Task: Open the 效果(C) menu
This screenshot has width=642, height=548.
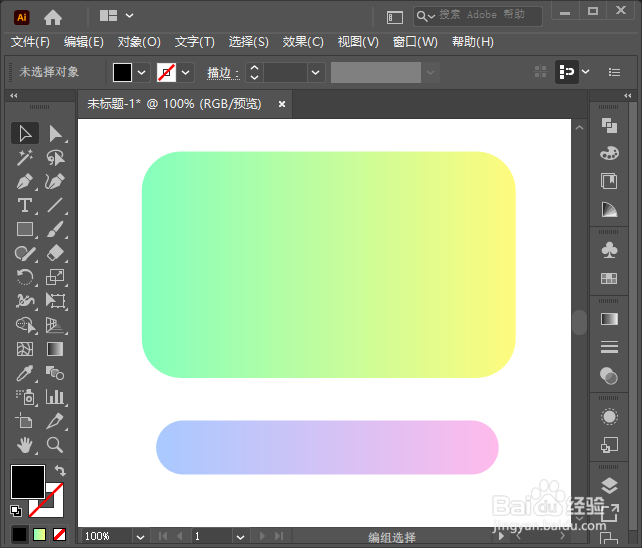Action: point(303,42)
